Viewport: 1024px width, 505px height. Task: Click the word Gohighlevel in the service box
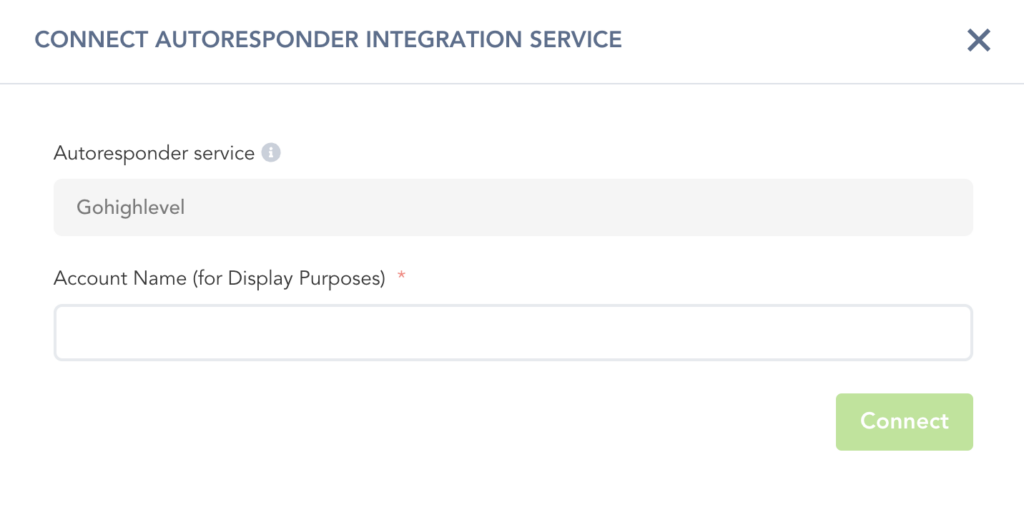[131, 208]
